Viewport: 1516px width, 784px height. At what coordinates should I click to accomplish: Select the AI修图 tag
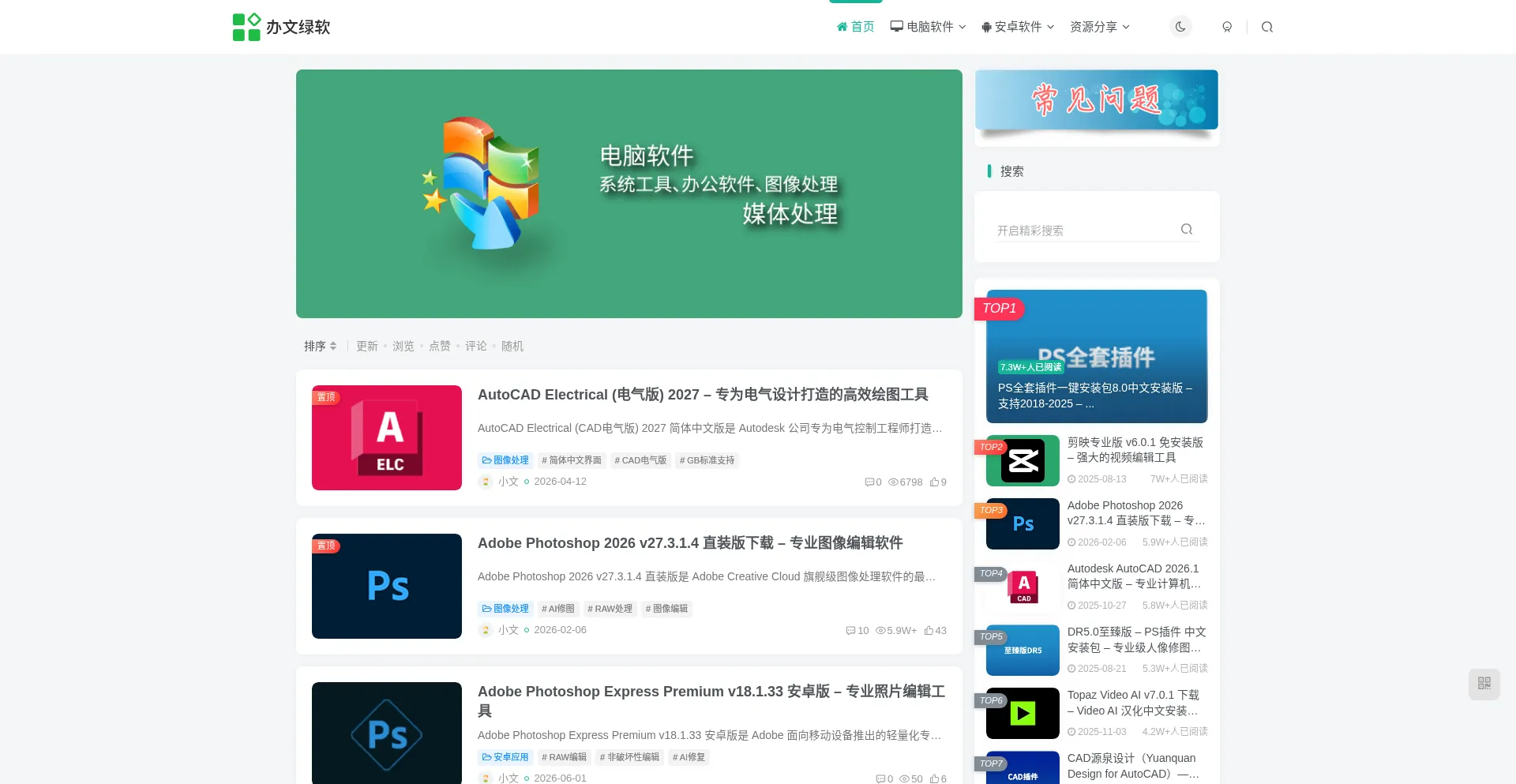pos(558,609)
